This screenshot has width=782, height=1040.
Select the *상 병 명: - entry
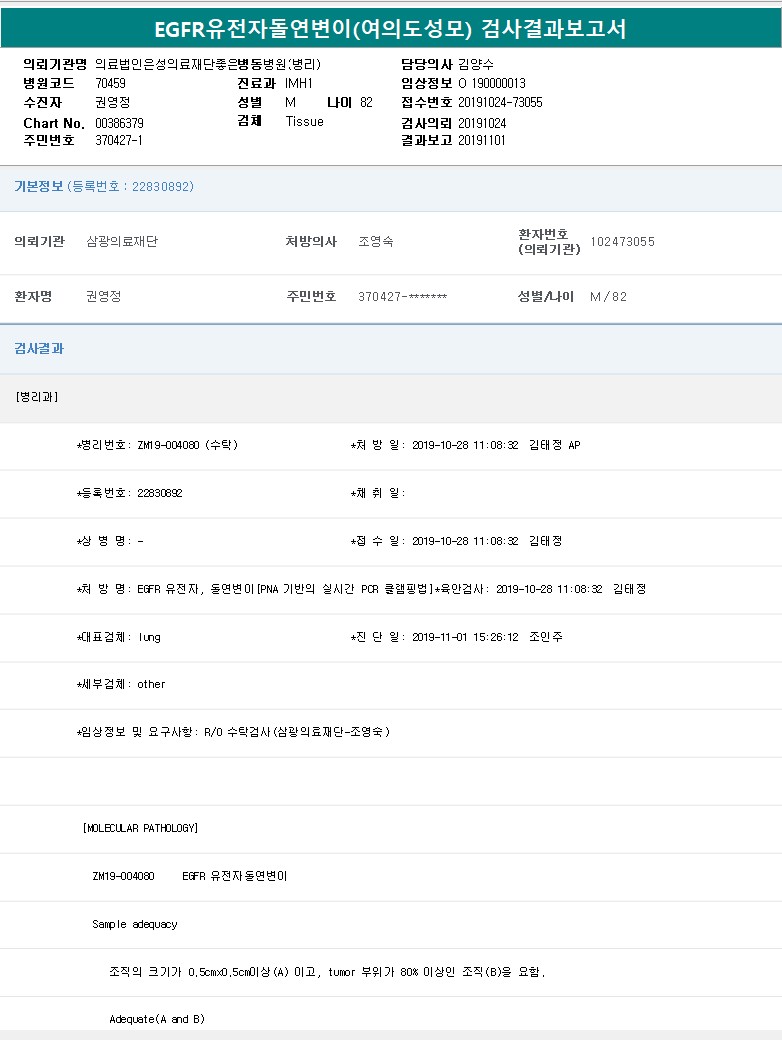pos(110,541)
